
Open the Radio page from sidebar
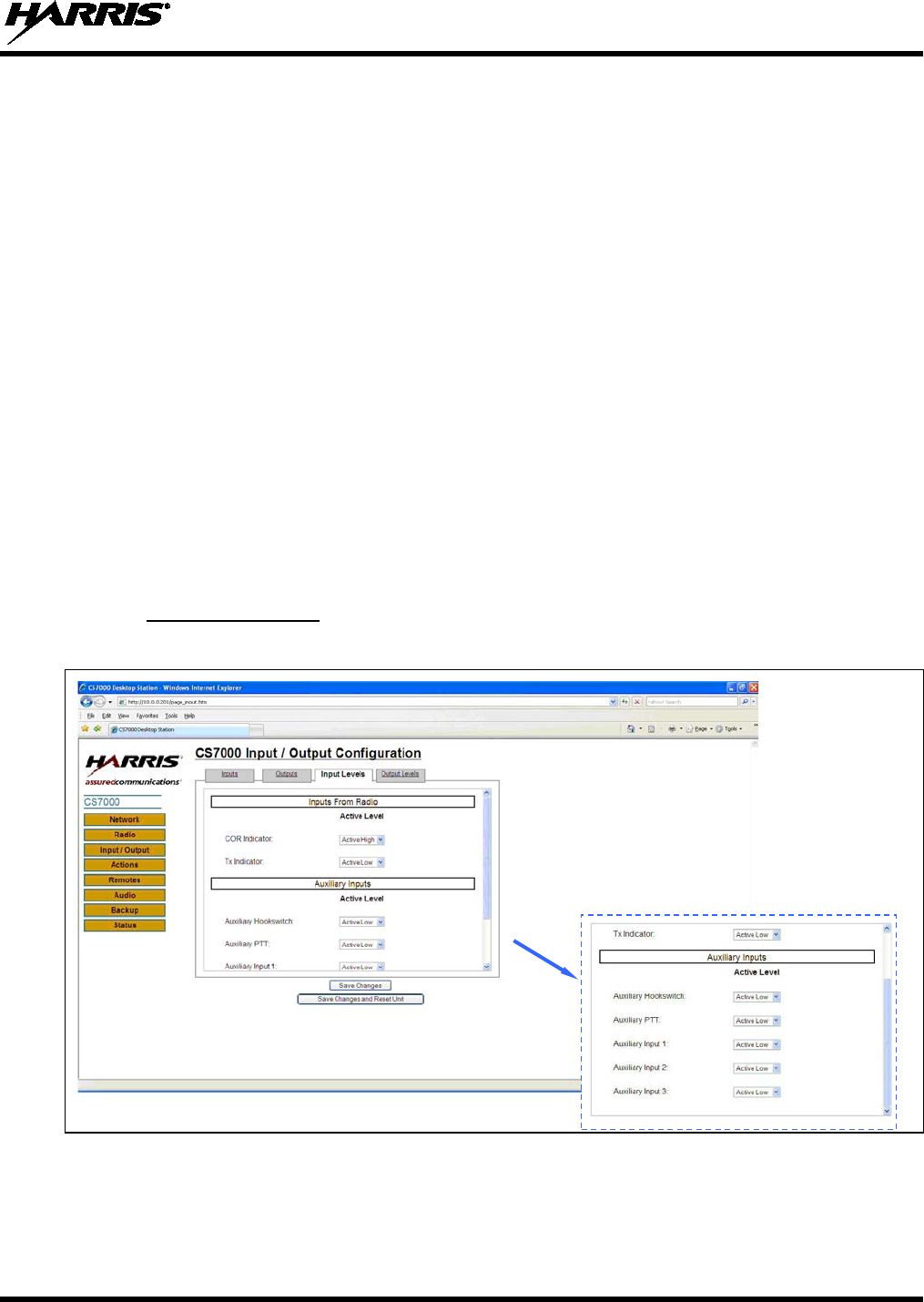[x=125, y=835]
